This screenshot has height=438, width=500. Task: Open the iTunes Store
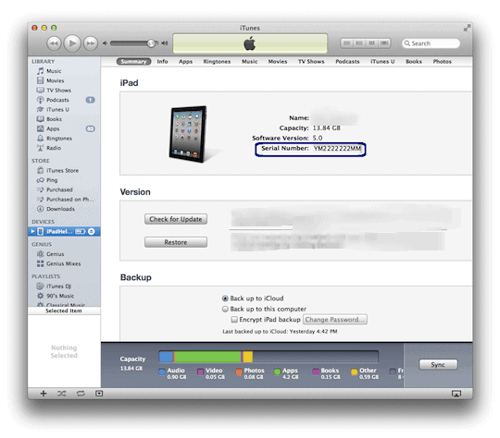(x=63, y=170)
